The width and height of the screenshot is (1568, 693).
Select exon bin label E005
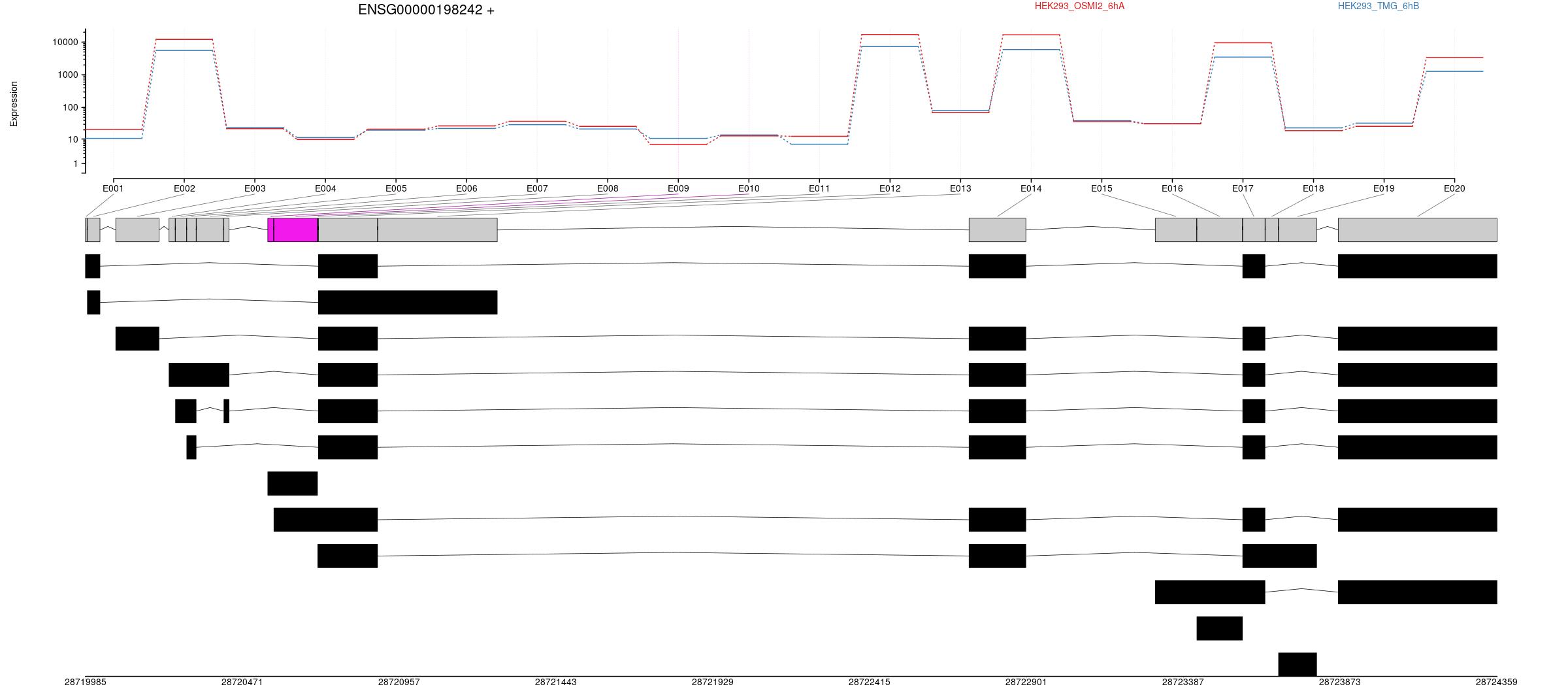(396, 188)
